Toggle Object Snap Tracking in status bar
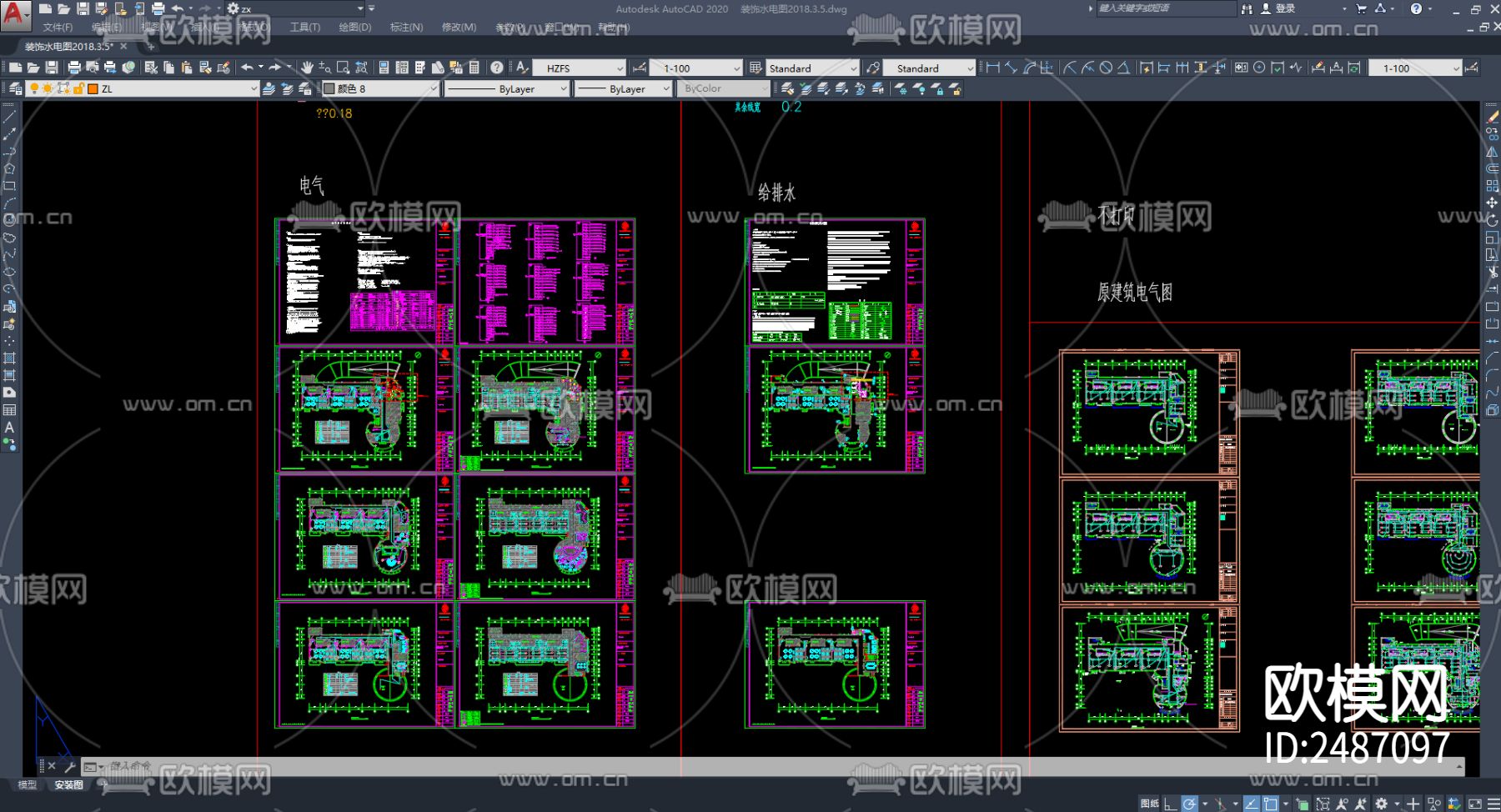Viewport: 1501px width, 812px height. point(1252,804)
